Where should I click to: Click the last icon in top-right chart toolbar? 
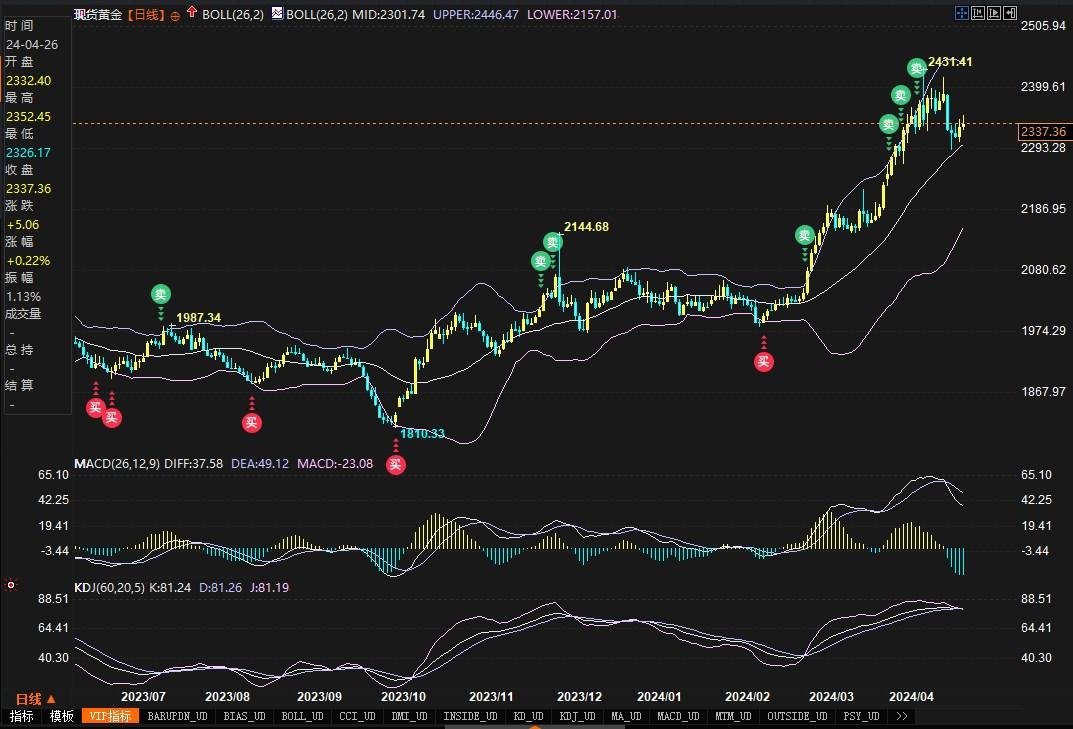click(1010, 13)
